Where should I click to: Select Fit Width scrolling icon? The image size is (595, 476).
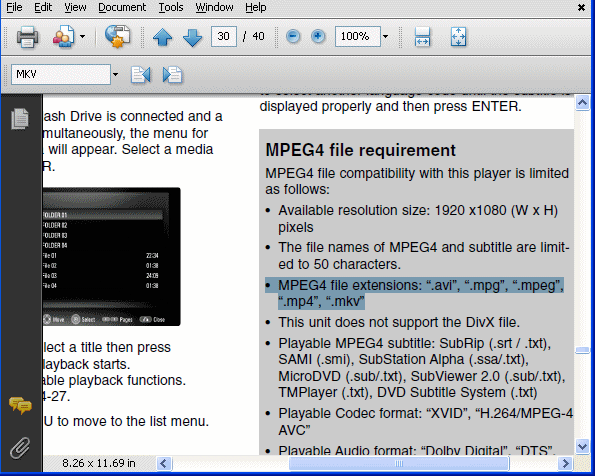click(422, 37)
